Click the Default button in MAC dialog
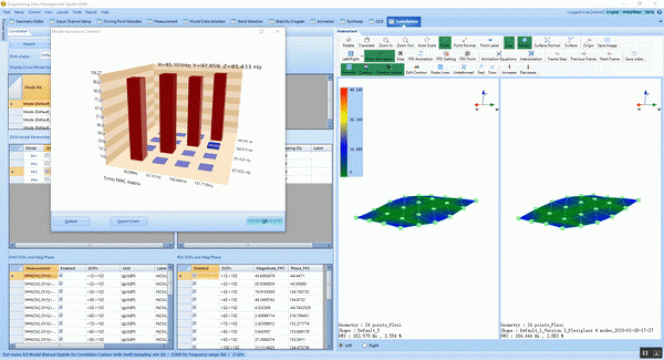664x360 pixels. coord(71,221)
